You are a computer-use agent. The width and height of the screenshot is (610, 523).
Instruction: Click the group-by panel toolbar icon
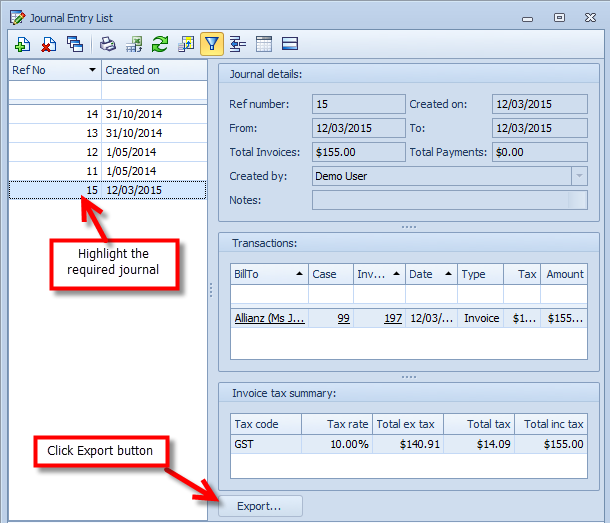pos(238,44)
